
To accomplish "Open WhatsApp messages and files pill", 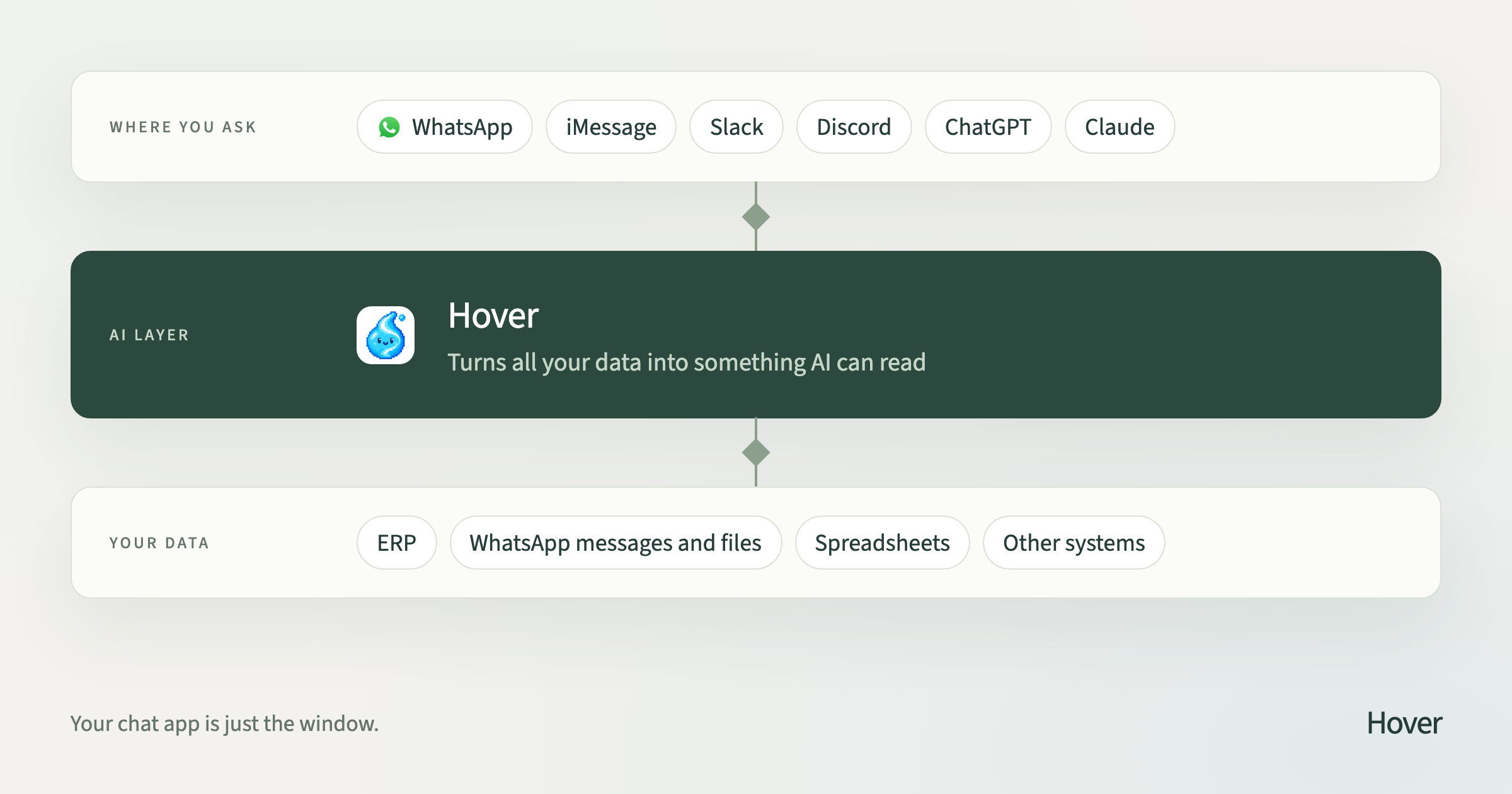I will [616, 543].
